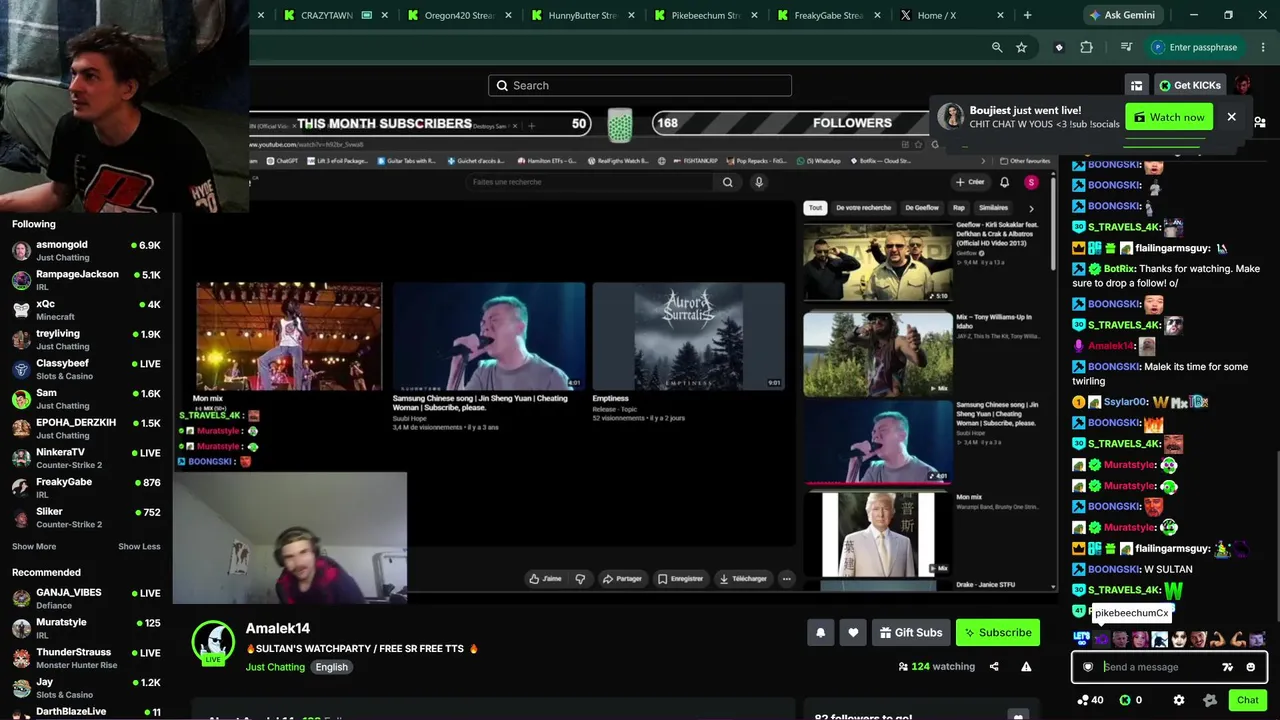Screen dimensions: 1280x720
Task: Open Sliker's Counter-Strike 2 stream
Action: click(x=86, y=517)
